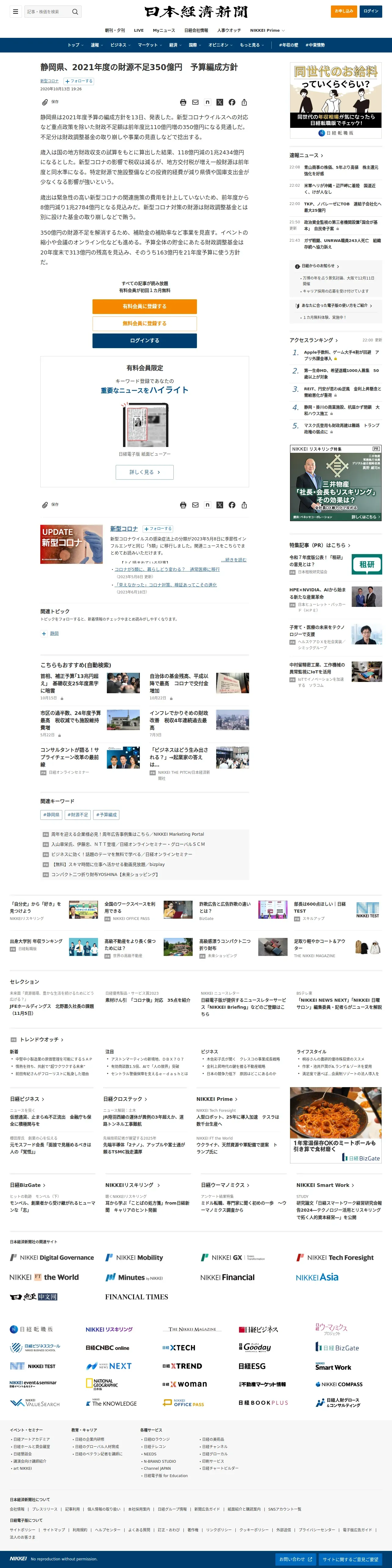Open the 日経会社情報 menu item

tap(195, 31)
